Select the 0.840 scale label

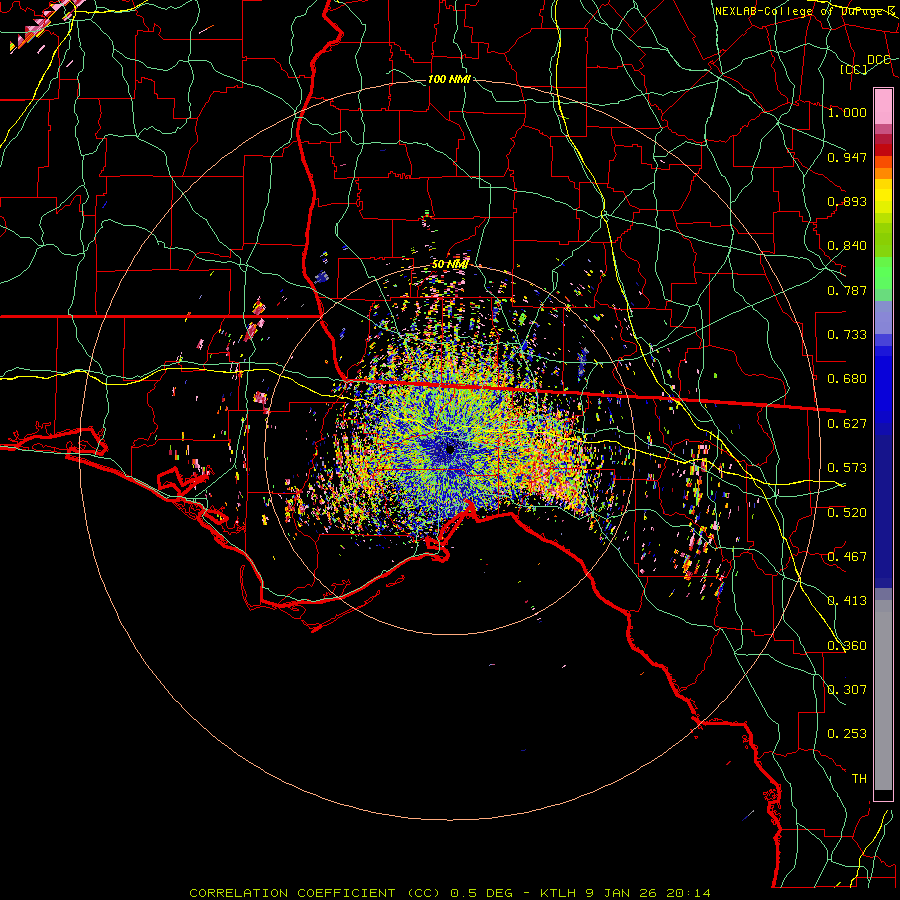847,246
